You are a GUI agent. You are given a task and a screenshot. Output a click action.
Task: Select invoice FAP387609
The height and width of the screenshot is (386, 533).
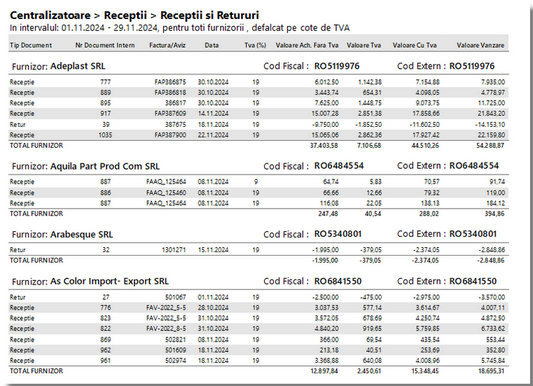coord(170,113)
